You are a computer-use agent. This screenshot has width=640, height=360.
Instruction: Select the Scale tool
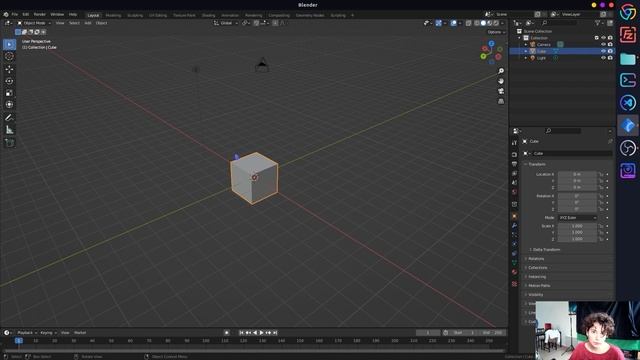(x=9, y=93)
